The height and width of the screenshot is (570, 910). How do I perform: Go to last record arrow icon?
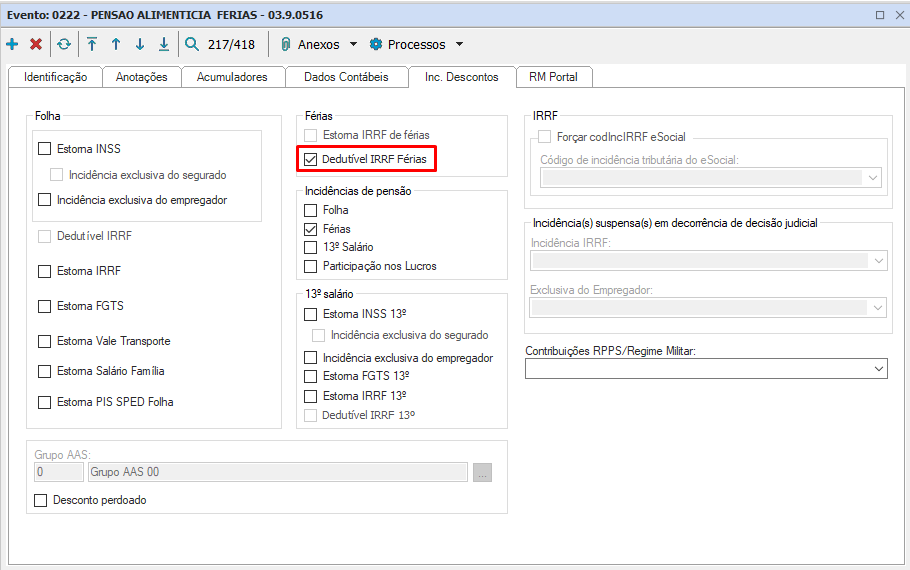pos(164,44)
